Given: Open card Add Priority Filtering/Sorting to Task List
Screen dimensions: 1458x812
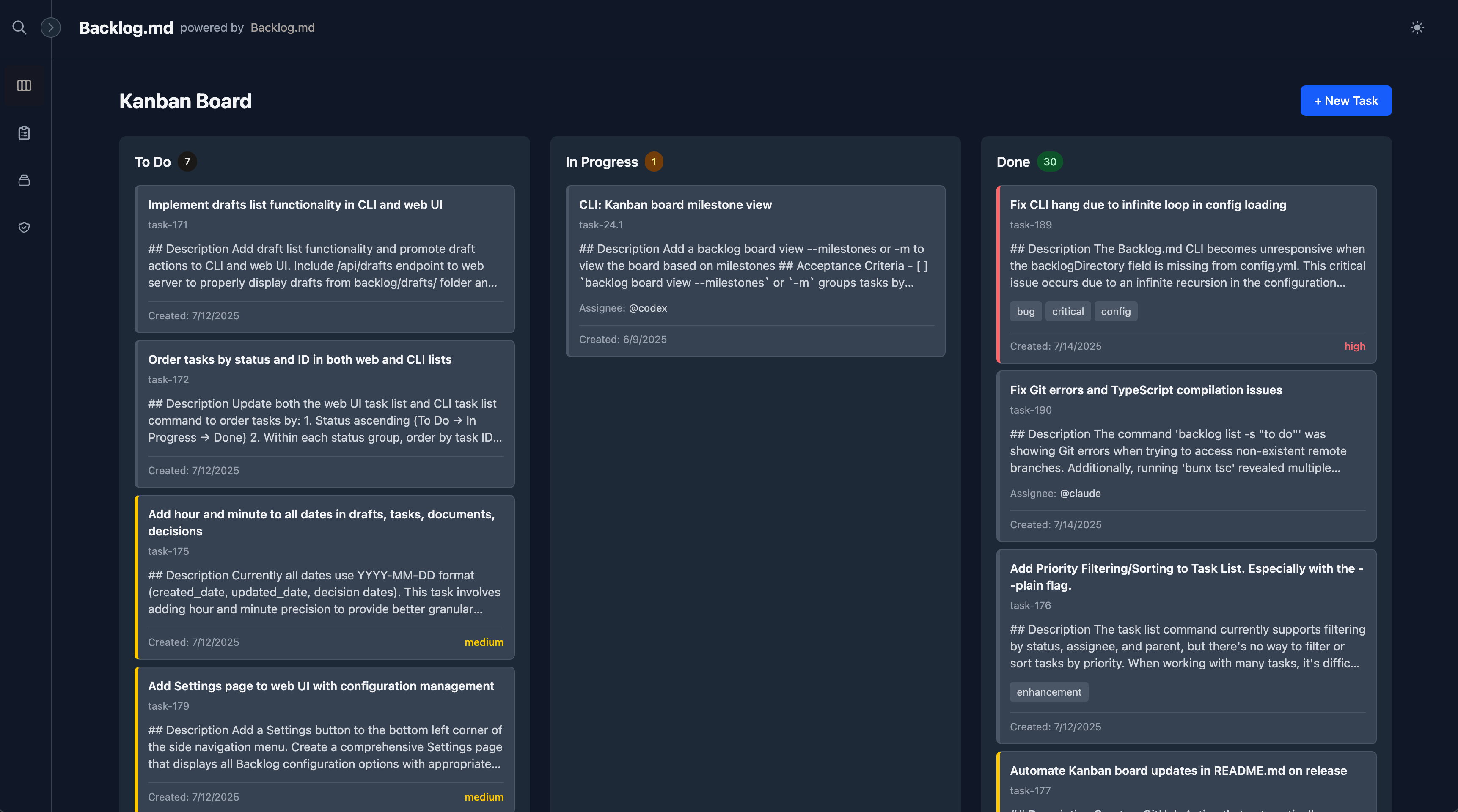Looking at the screenshot, I should [x=1186, y=646].
